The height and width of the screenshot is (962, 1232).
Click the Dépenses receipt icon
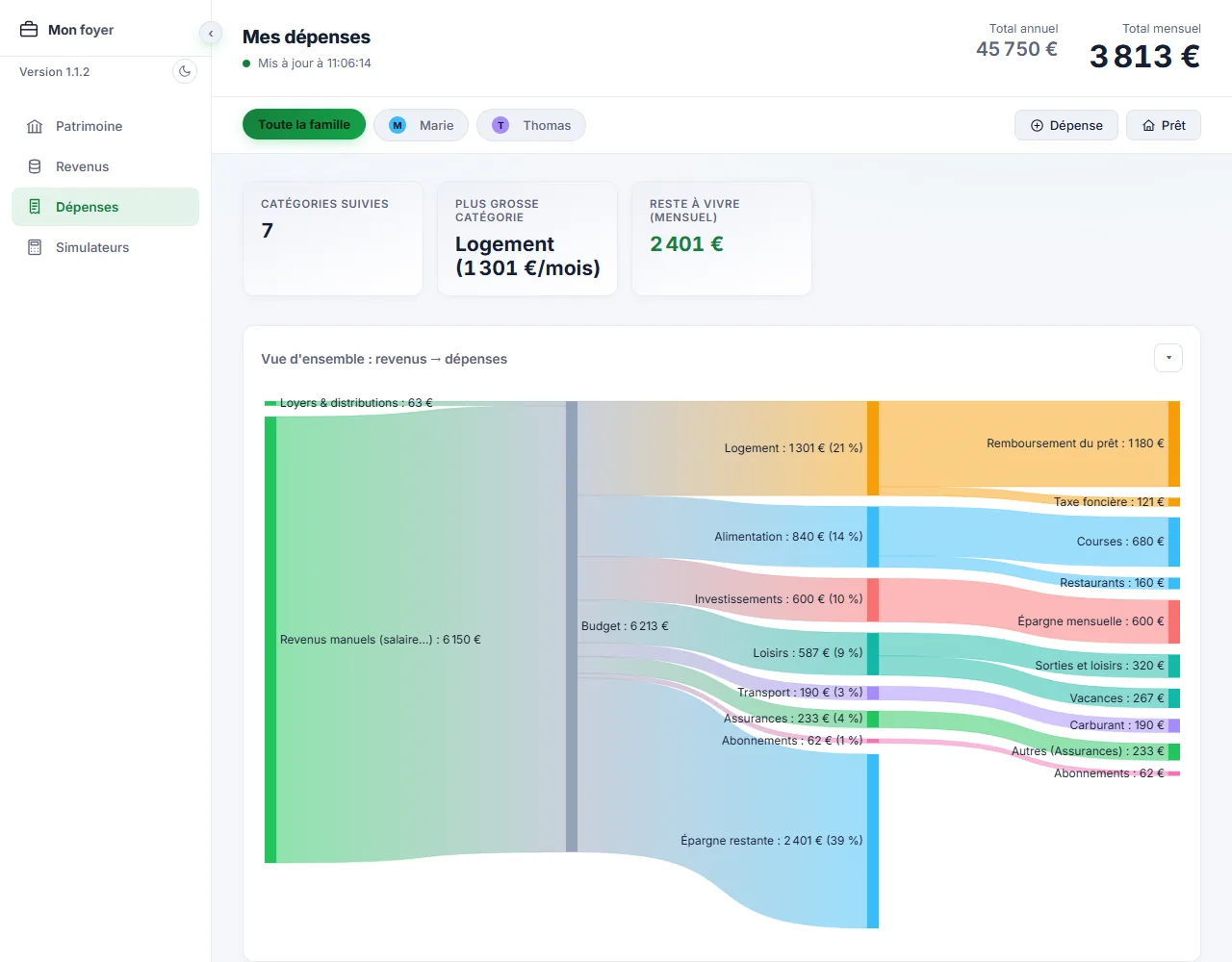click(x=35, y=207)
